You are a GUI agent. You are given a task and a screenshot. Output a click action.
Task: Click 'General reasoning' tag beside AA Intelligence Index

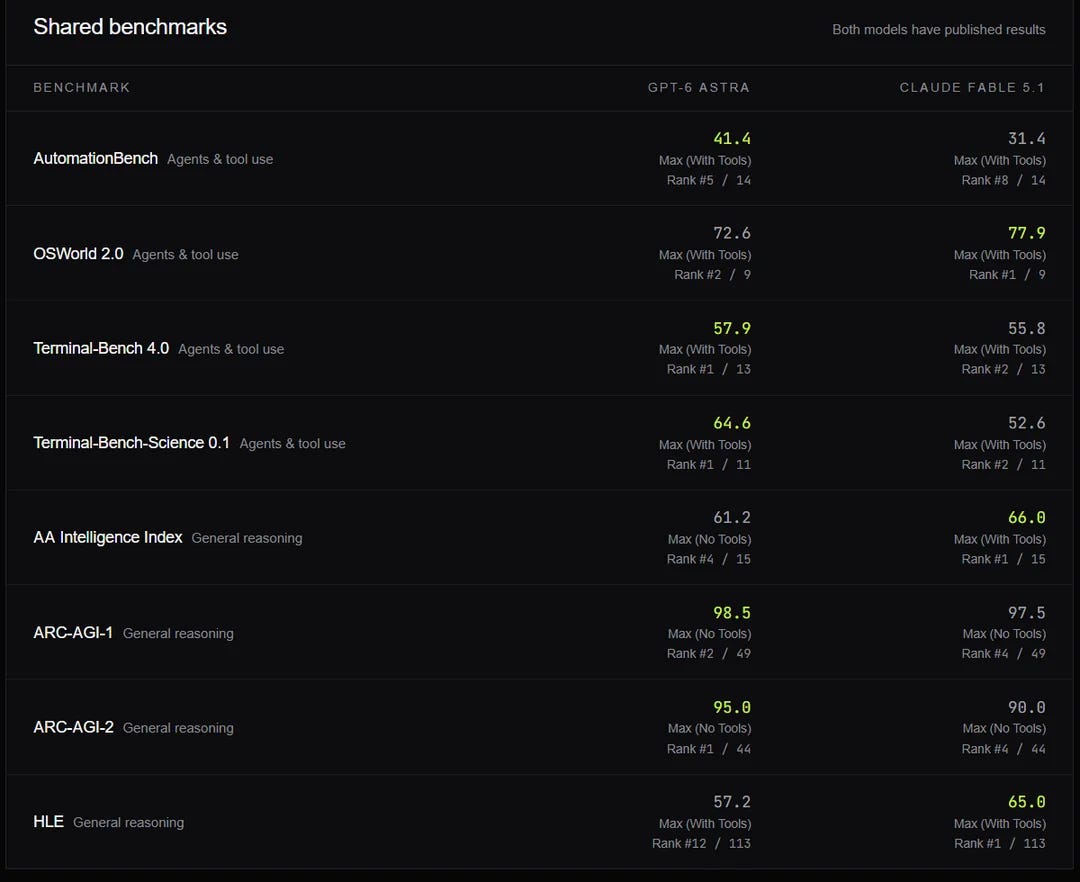247,538
